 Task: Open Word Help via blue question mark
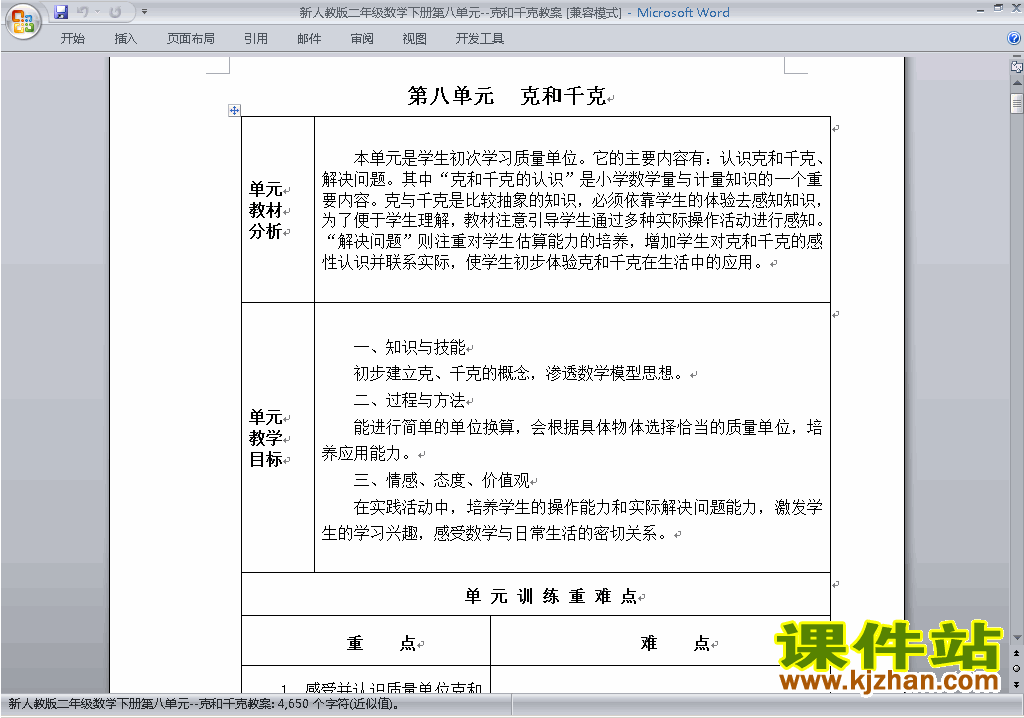point(1014,39)
